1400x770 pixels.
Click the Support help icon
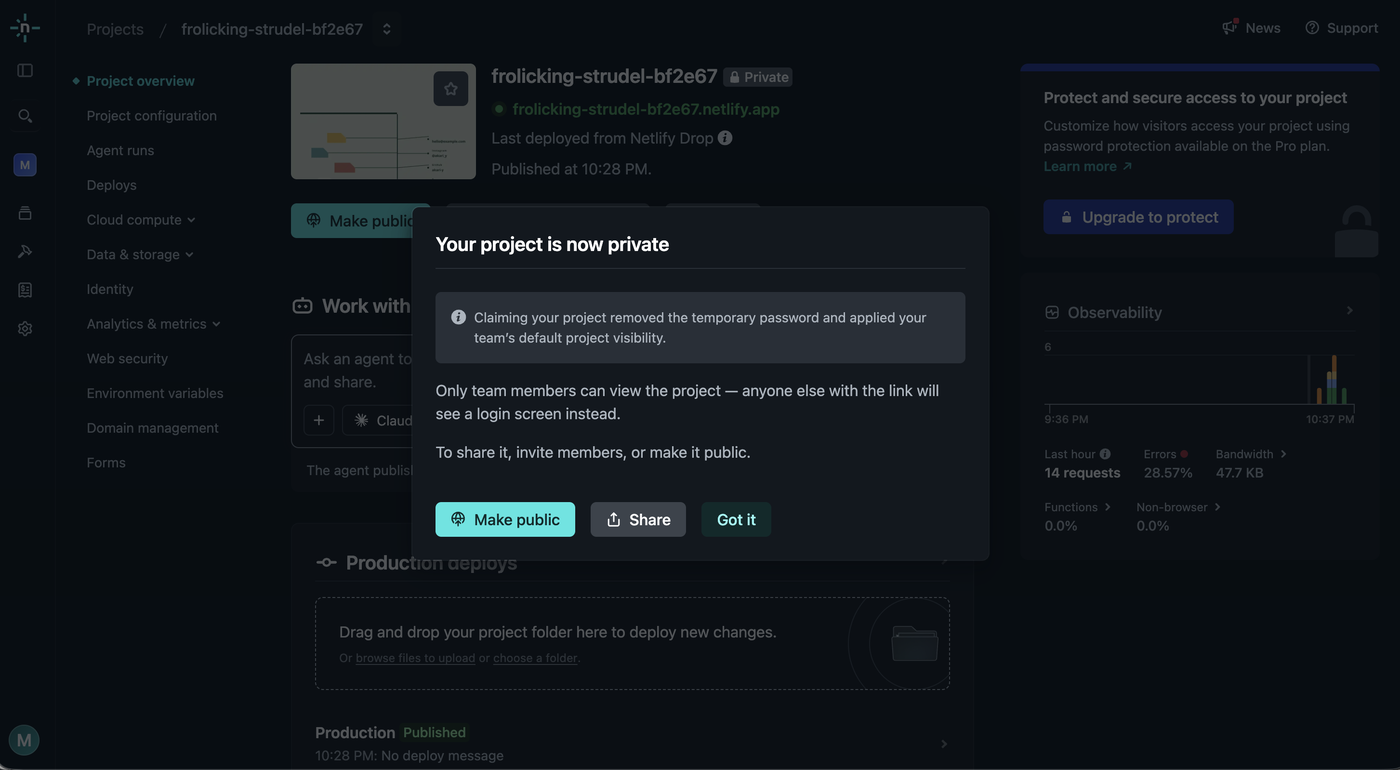click(x=1312, y=28)
